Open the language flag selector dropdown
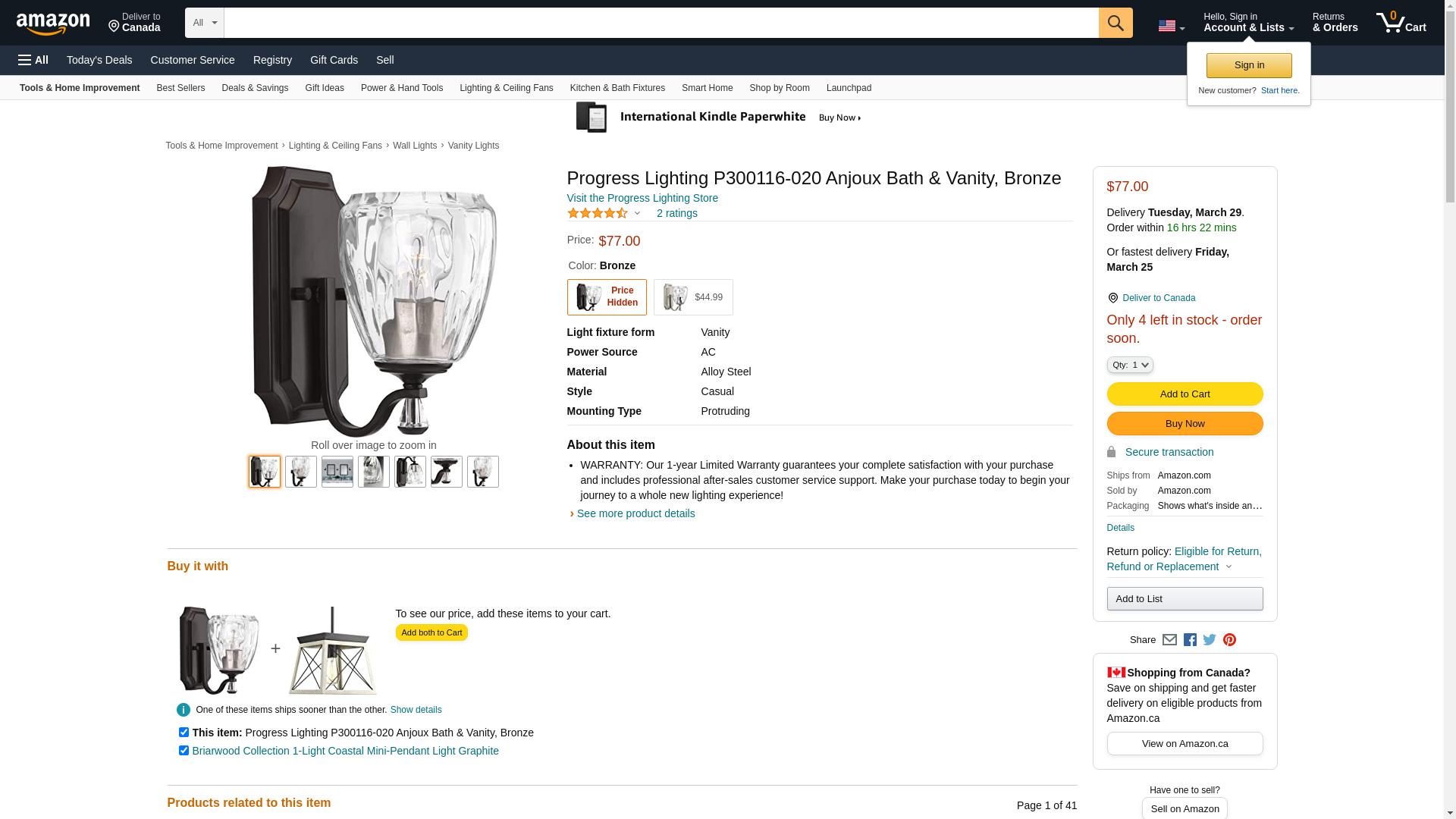Image resolution: width=1456 pixels, height=819 pixels. click(1171, 26)
